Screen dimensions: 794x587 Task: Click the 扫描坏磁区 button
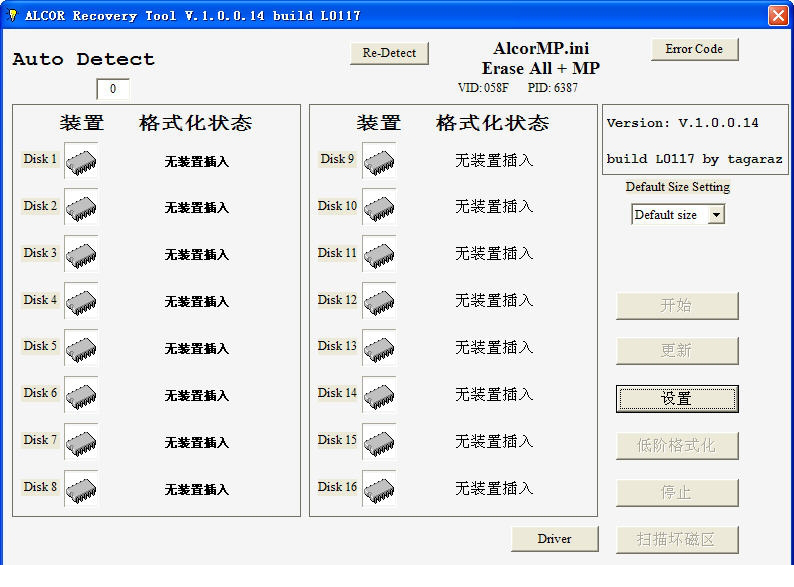pyautogui.click(x=677, y=539)
